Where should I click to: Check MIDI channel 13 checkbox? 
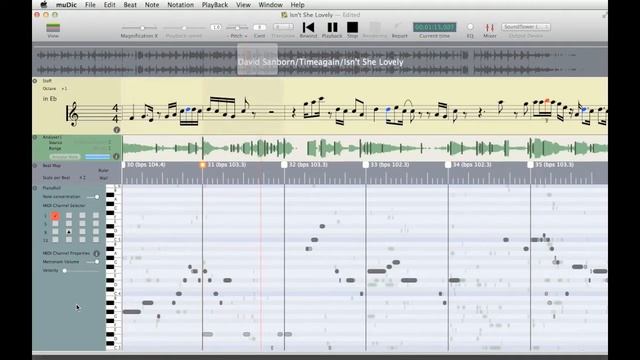coord(55,240)
